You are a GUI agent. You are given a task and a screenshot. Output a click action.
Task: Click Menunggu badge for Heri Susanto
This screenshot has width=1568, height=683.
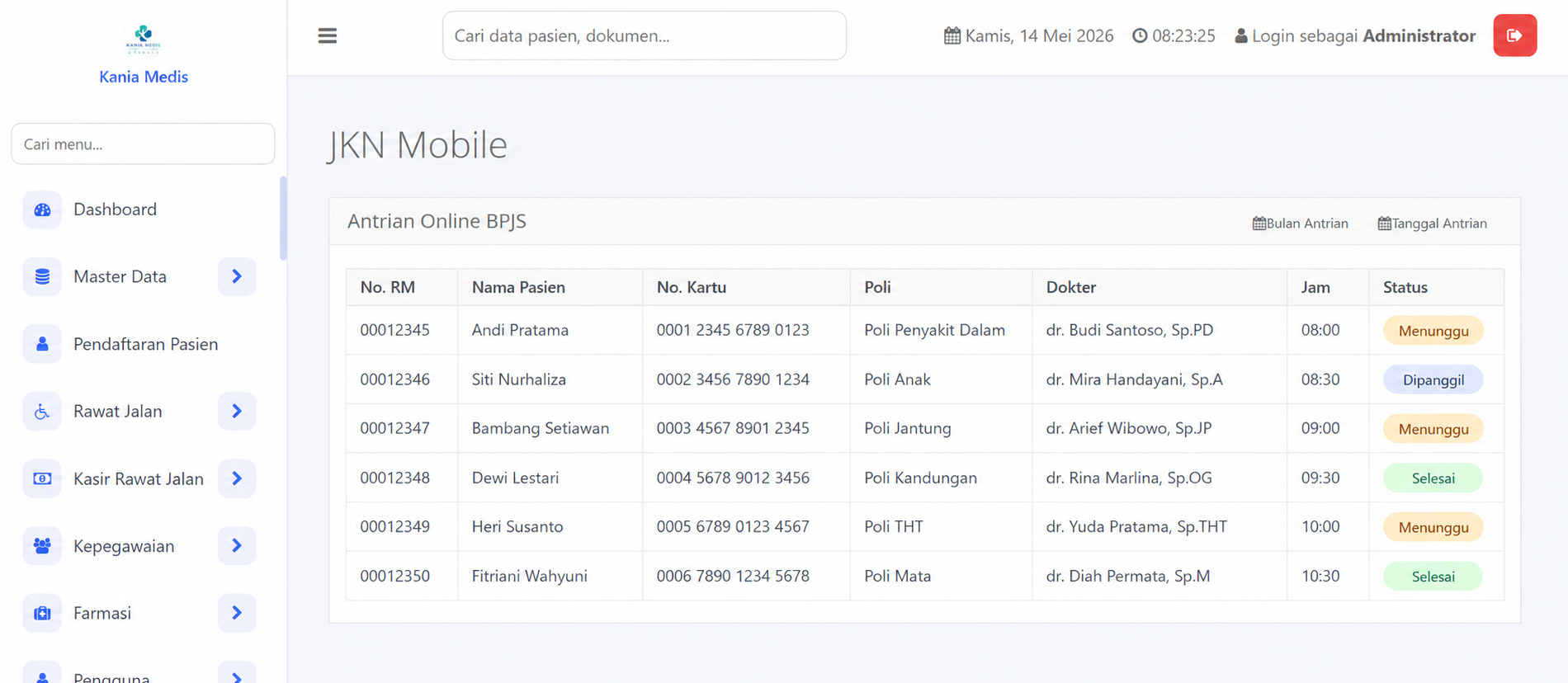[x=1433, y=527]
